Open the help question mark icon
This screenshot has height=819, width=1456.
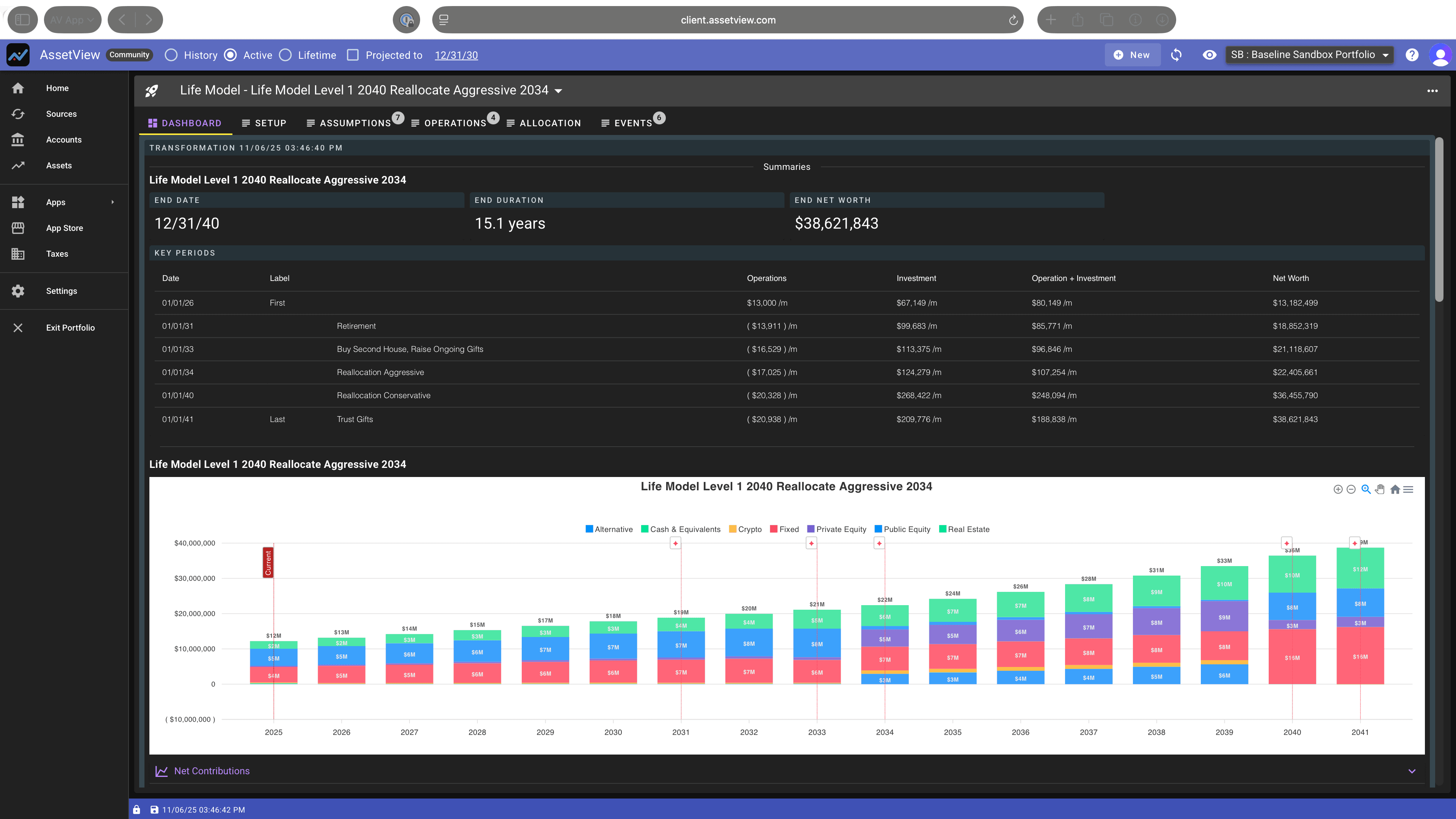[1412, 54]
